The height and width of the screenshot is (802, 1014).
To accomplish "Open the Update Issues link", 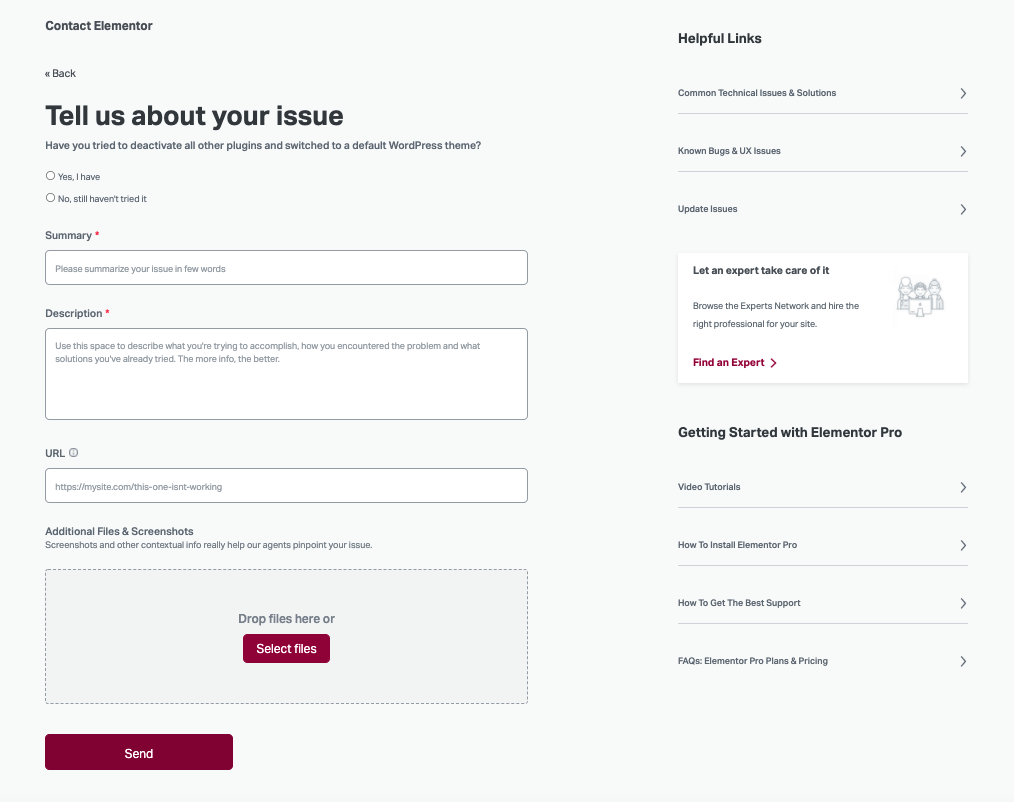I will click(x=707, y=209).
